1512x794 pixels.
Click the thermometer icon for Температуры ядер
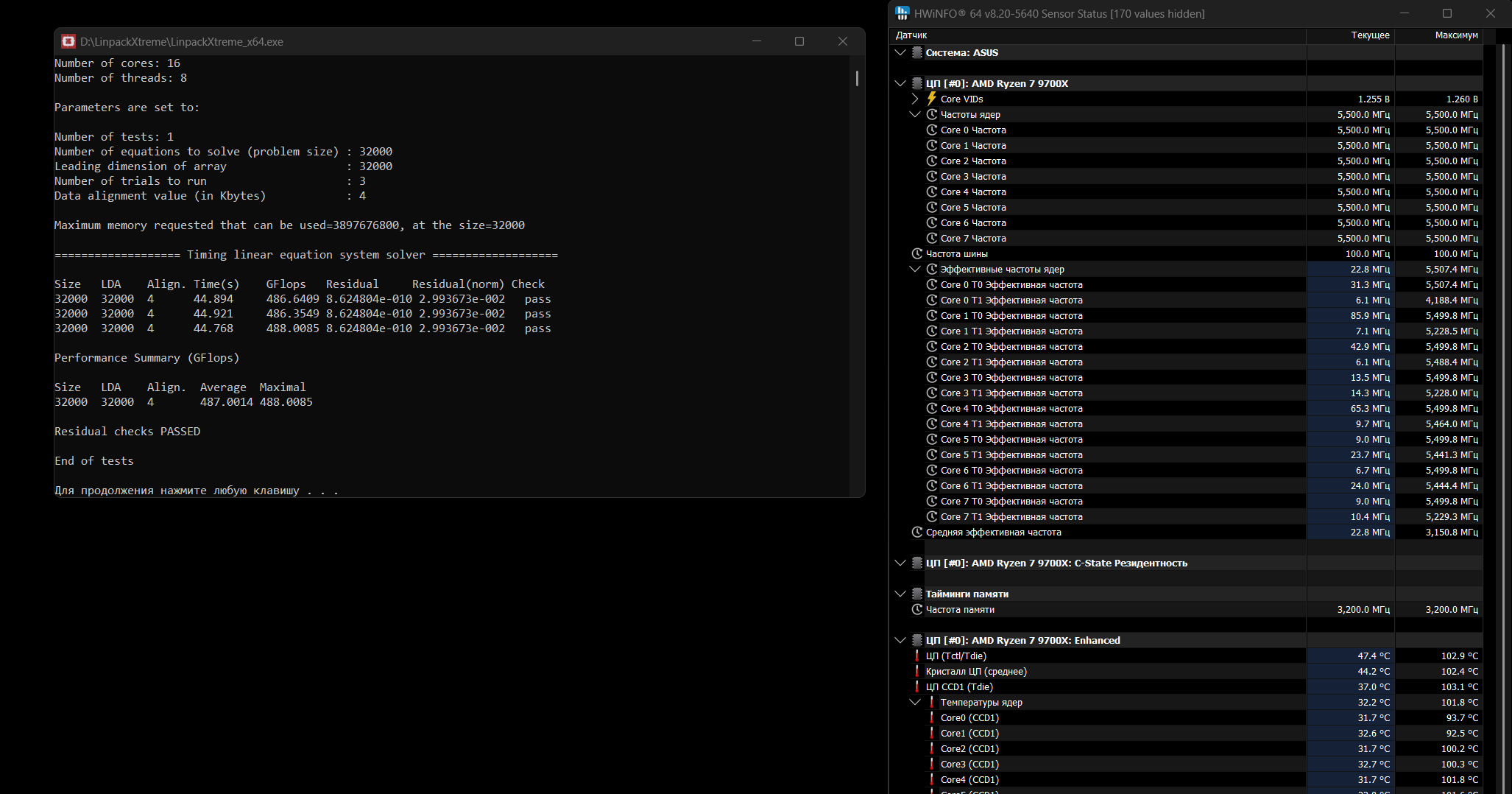click(x=932, y=702)
